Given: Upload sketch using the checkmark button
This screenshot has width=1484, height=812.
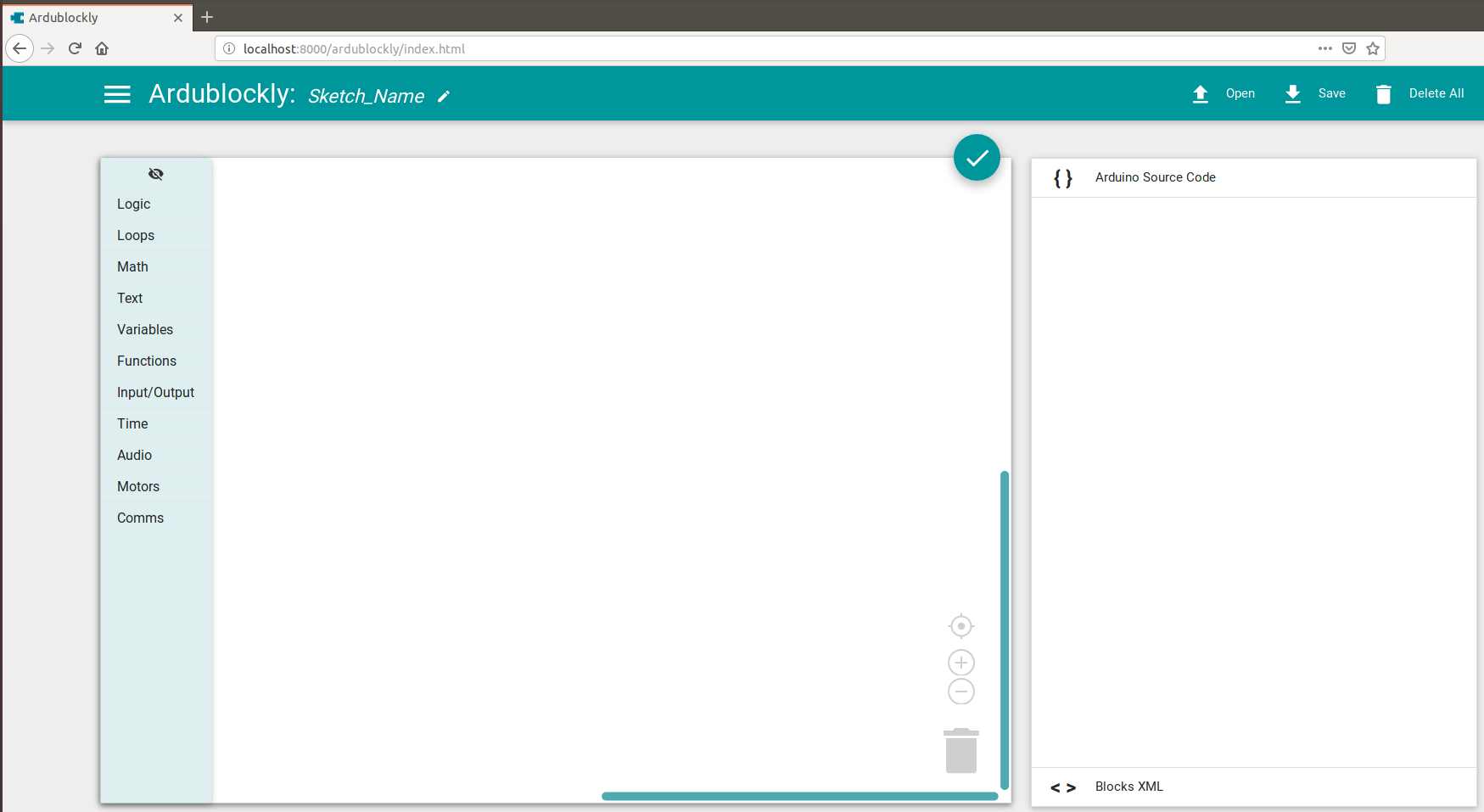Looking at the screenshot, I should pyautogui.click(x=977, y=157).
